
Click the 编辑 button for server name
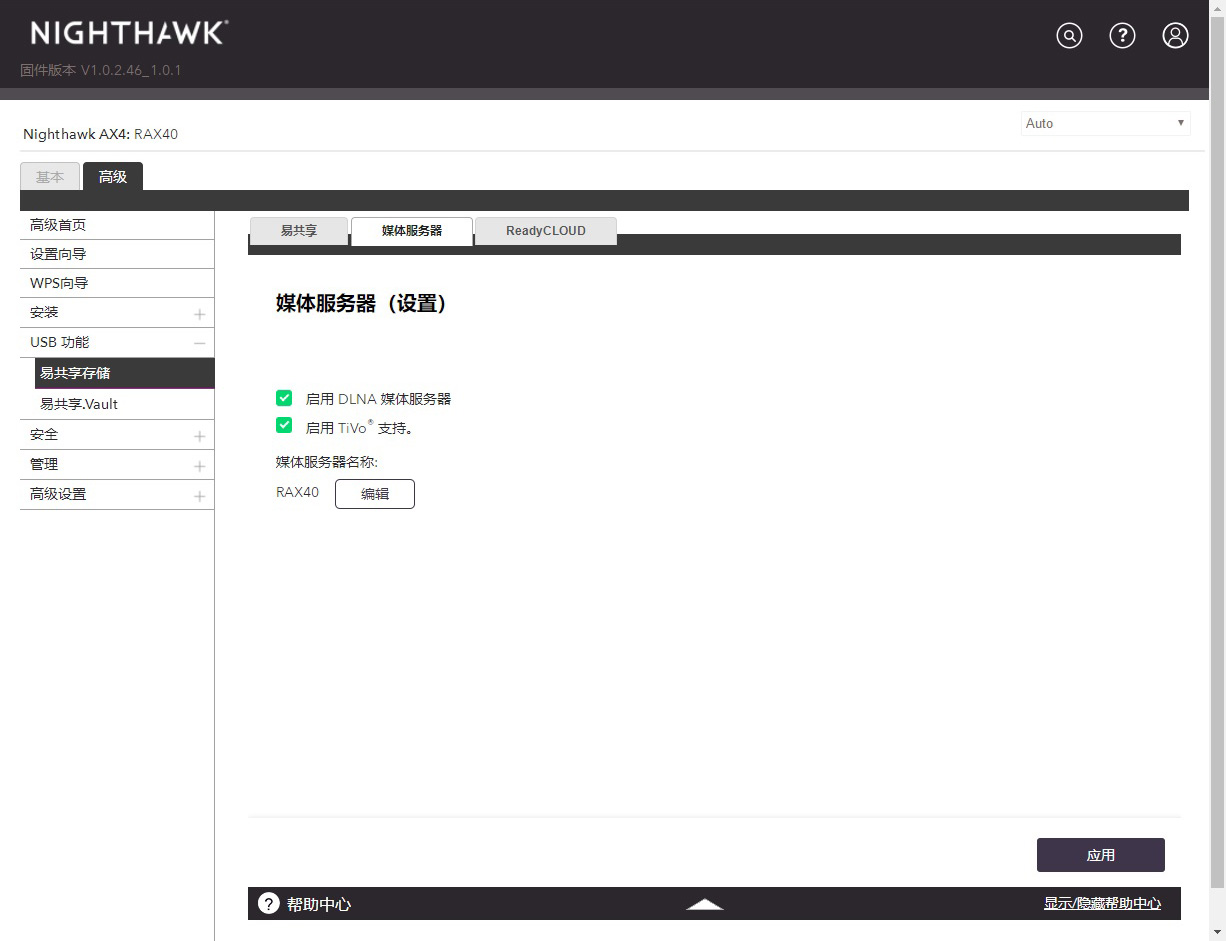click(x=375, y=494)
